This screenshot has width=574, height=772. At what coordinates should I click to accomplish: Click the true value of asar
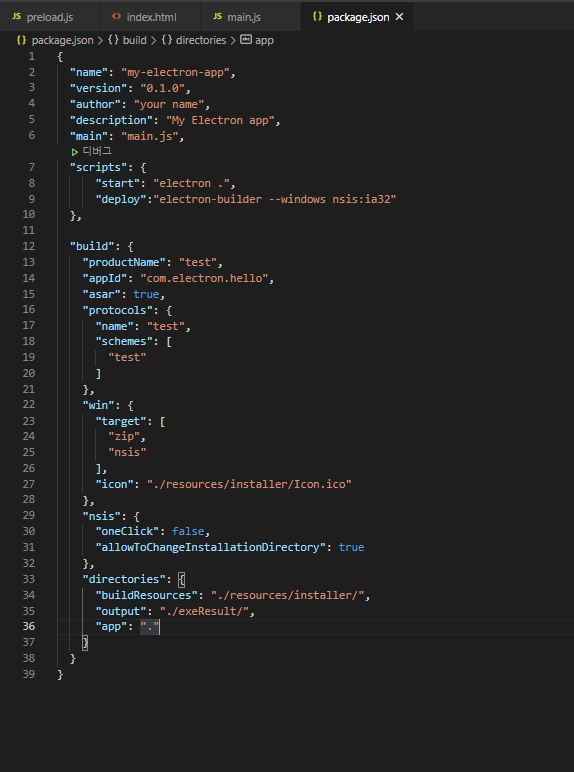pos(146,294)
